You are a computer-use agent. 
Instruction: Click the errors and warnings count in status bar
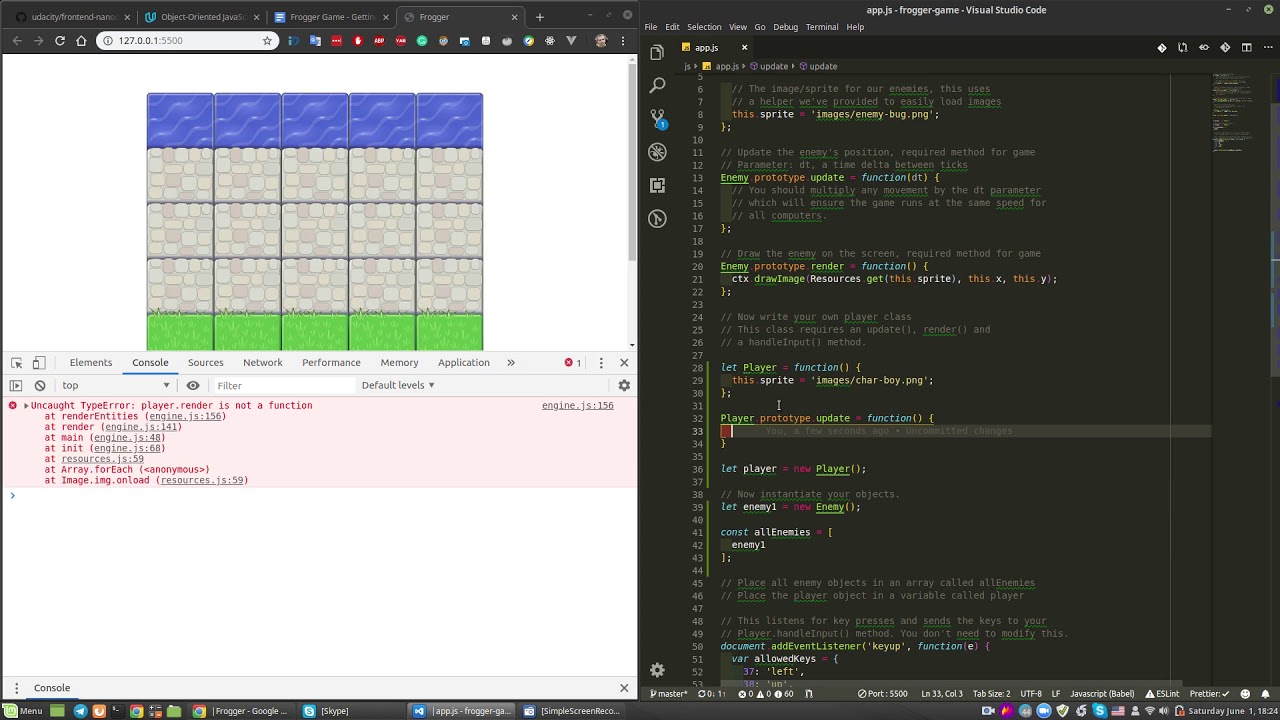766,694
